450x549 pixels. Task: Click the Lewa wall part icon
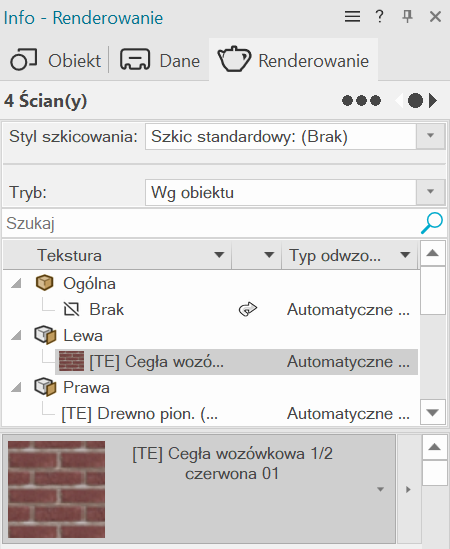point(45,335)
